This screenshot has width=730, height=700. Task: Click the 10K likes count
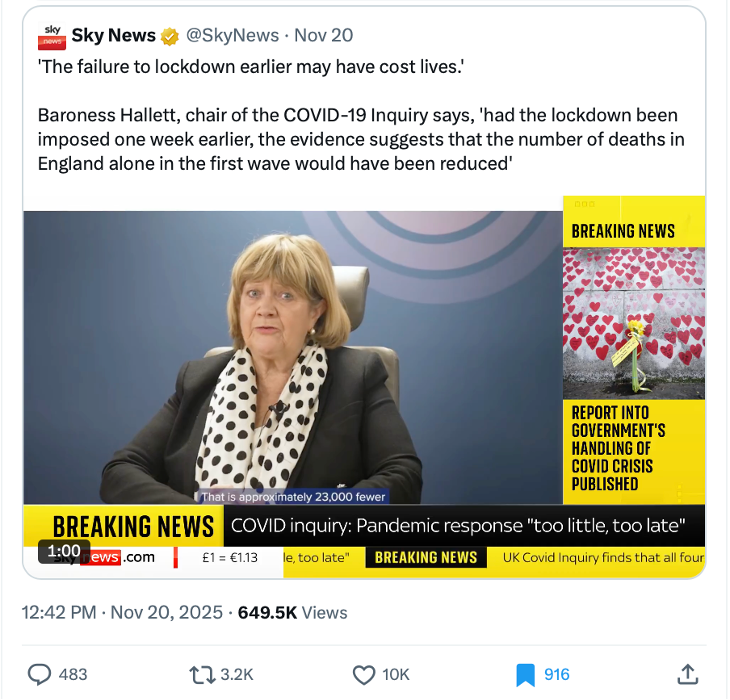pos(396,674)
